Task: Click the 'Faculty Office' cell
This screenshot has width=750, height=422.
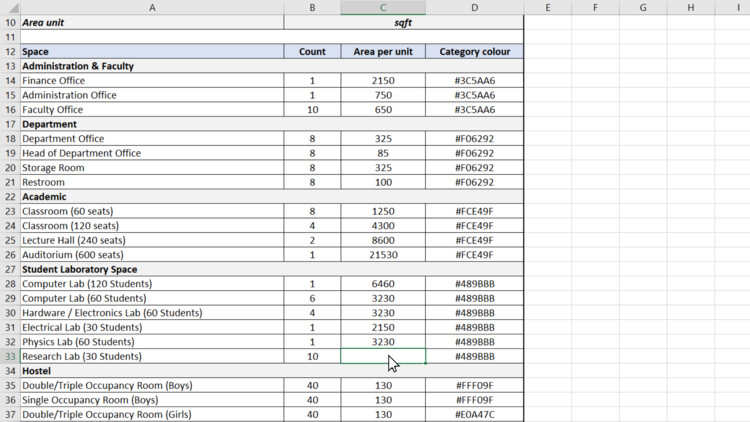Action: pyautogui.click(x=152, y=110)
